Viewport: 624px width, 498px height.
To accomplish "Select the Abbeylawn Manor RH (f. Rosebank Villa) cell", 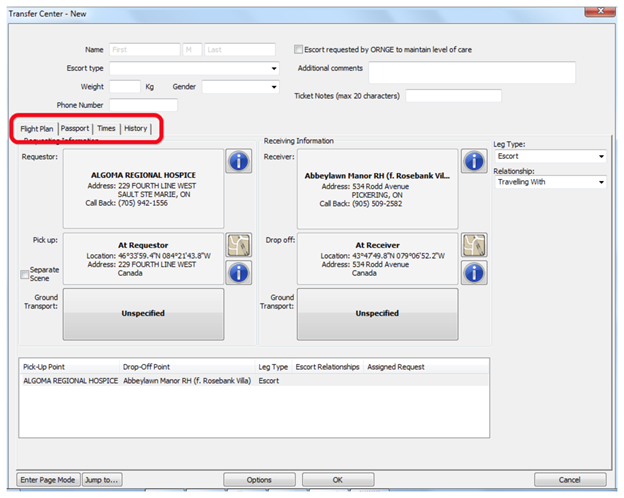I will (187, 381).
